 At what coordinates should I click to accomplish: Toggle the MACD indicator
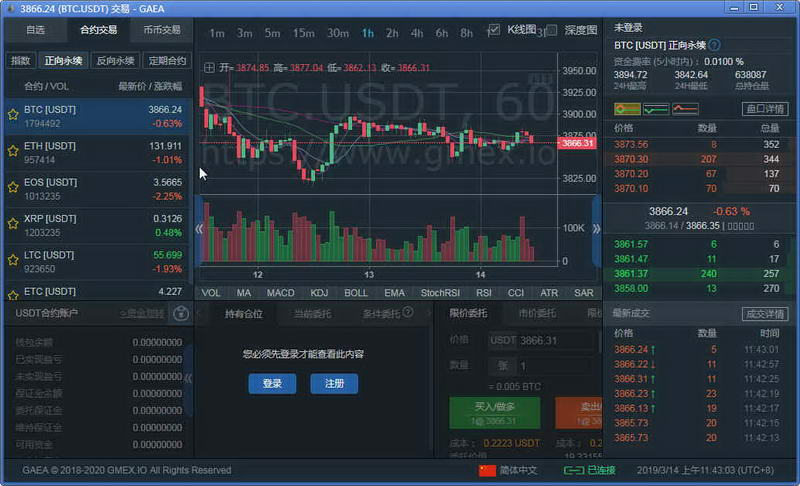(280, 293)
